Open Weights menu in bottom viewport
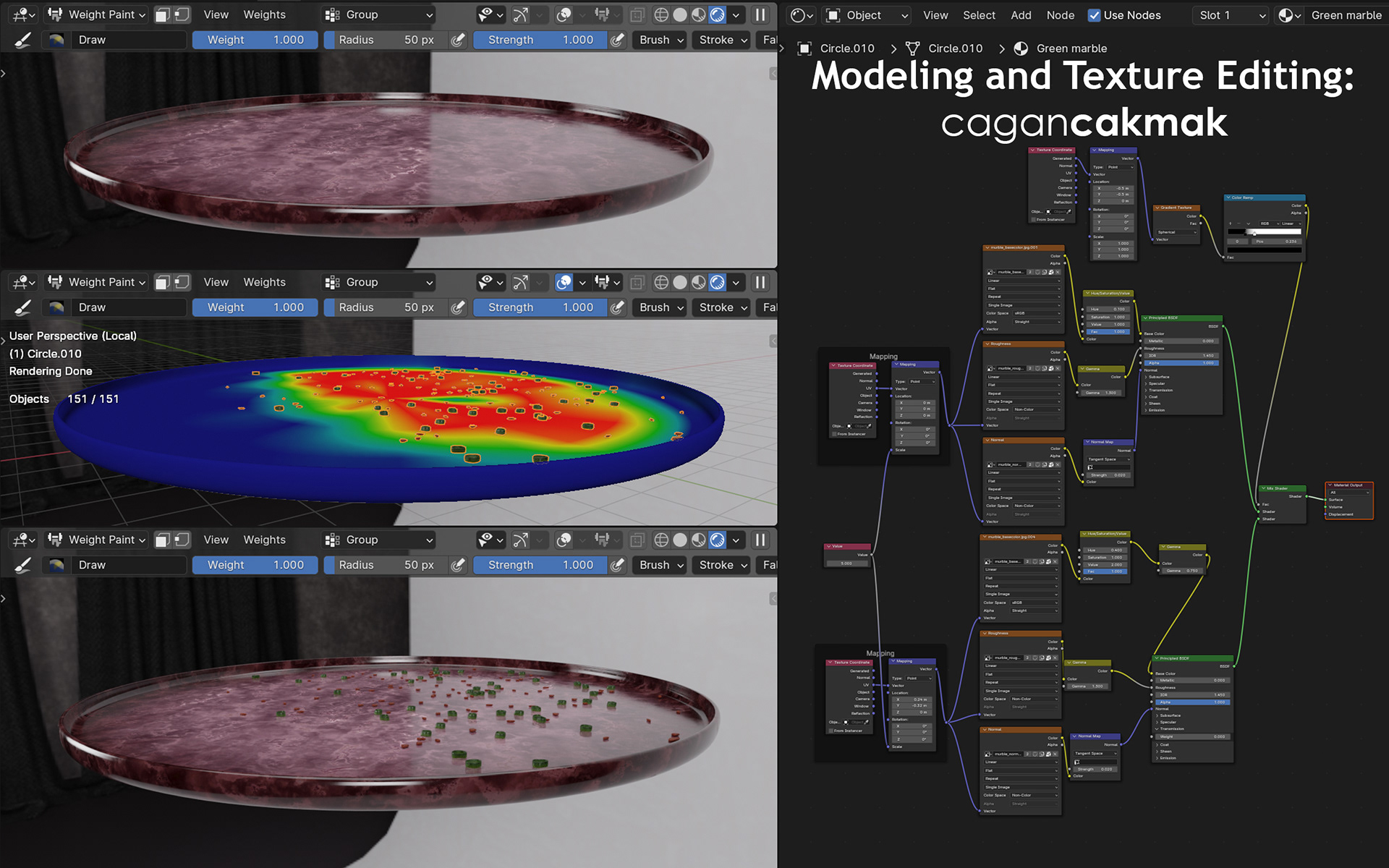 point(264,540)
